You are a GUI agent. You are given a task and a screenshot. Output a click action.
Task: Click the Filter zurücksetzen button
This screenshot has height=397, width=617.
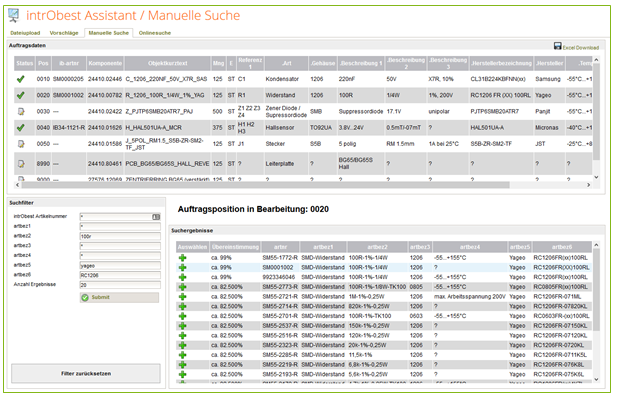(86, 373)
